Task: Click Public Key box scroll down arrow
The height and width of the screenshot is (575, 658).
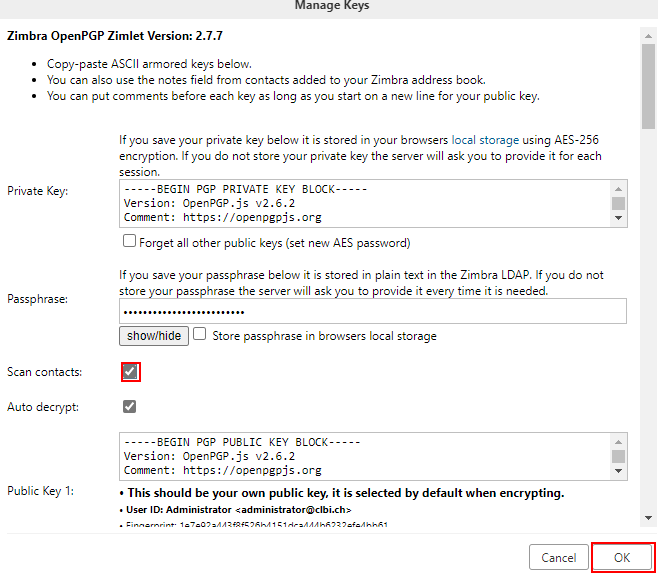Action: tap(618, 471)
